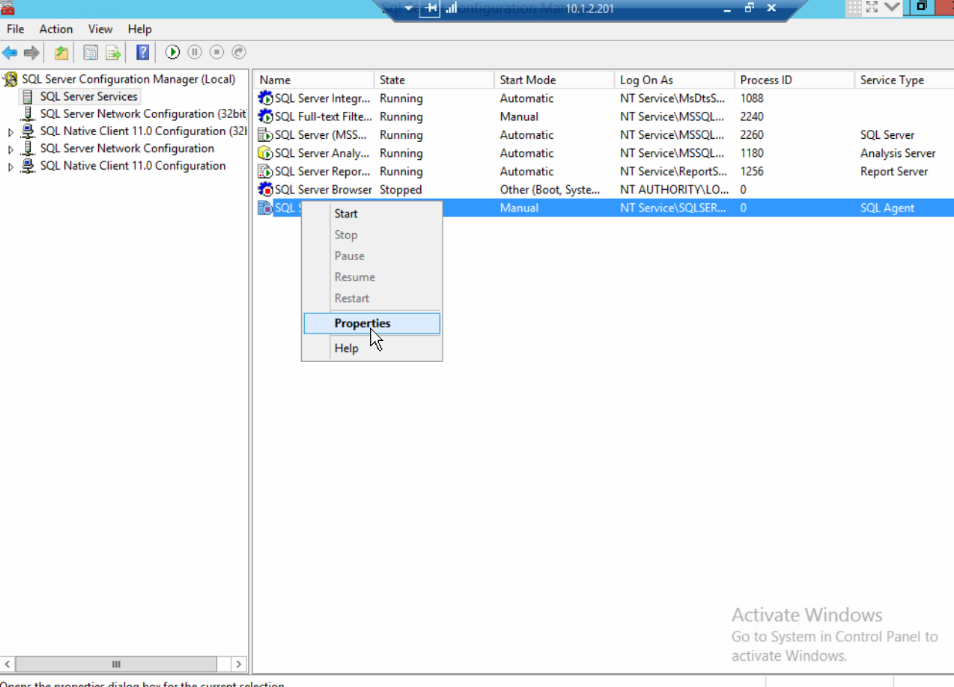Click the SQL Full-text Filte... service name
The image size is (954, 687).
coord(323,116)
